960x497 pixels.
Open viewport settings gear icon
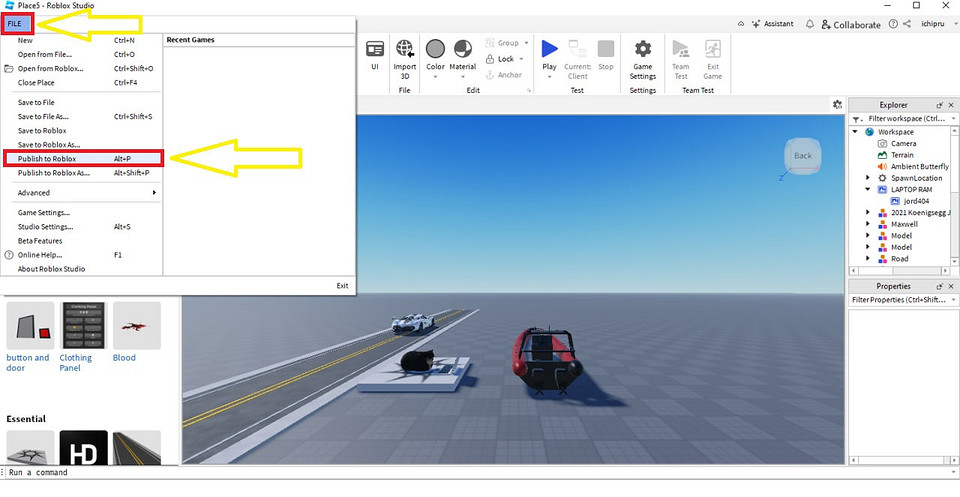point(837,104)
